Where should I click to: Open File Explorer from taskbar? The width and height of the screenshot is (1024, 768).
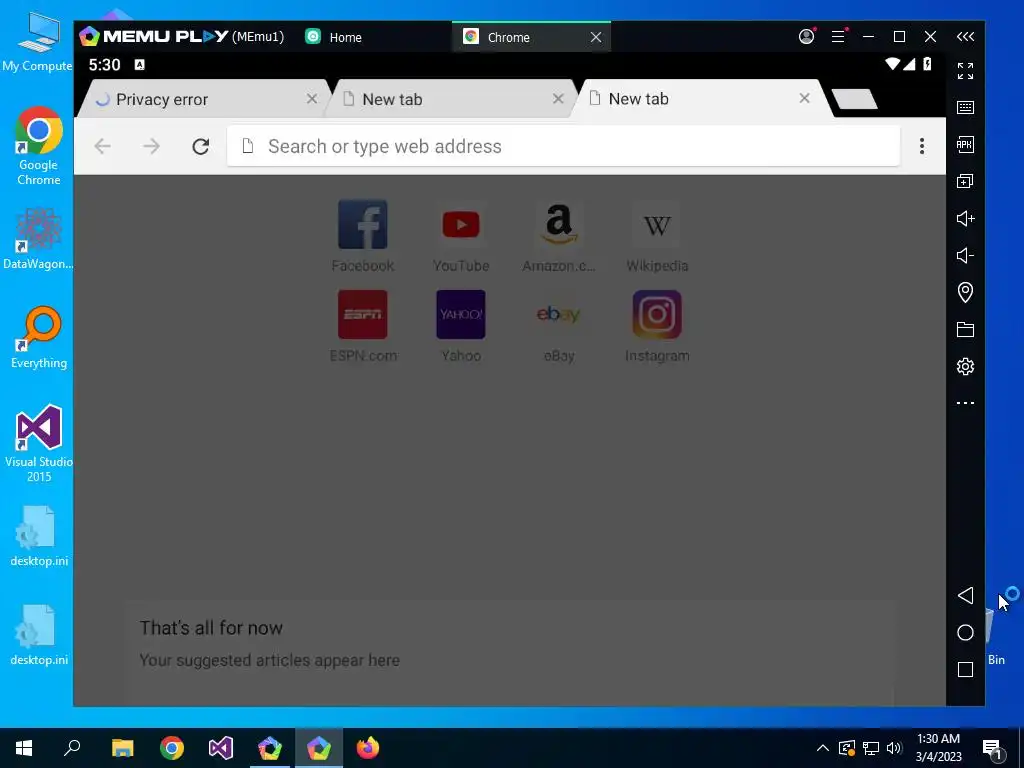click(x=122, y=748)
